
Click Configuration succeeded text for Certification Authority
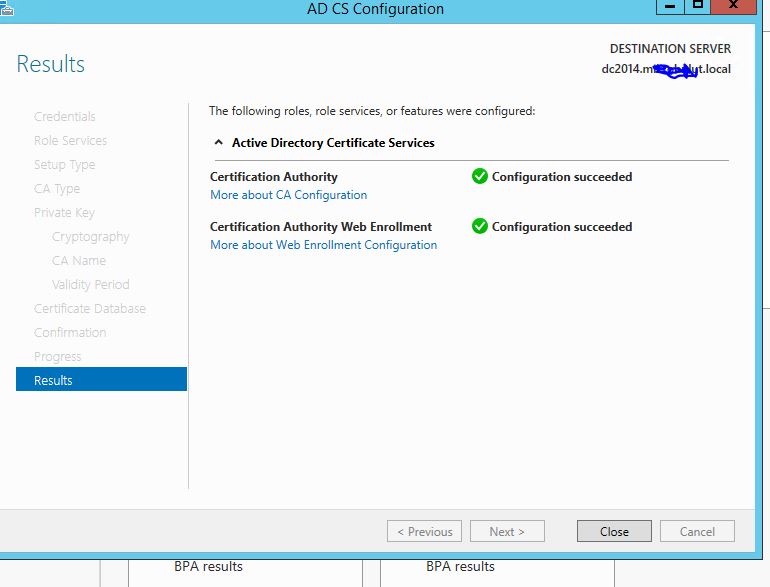click(562, 177)
